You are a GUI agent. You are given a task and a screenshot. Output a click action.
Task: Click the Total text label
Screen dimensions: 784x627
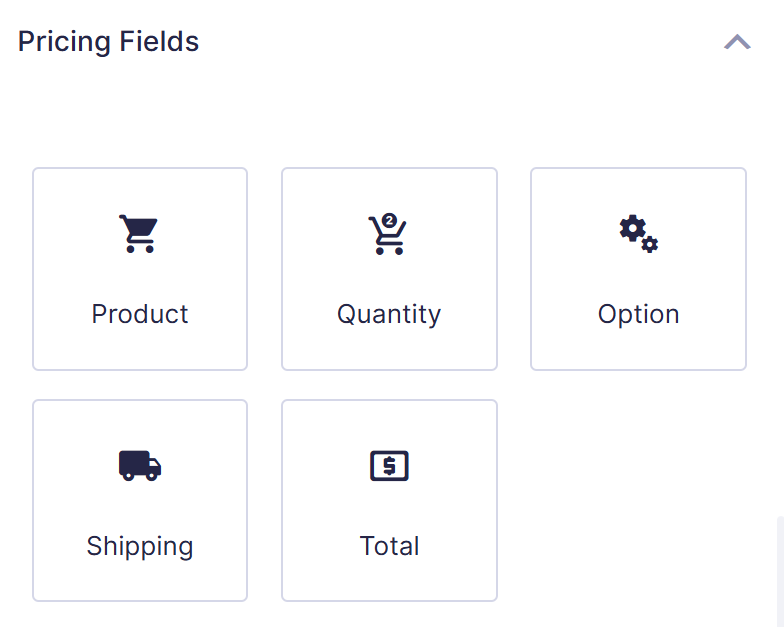tap(389, 546)
